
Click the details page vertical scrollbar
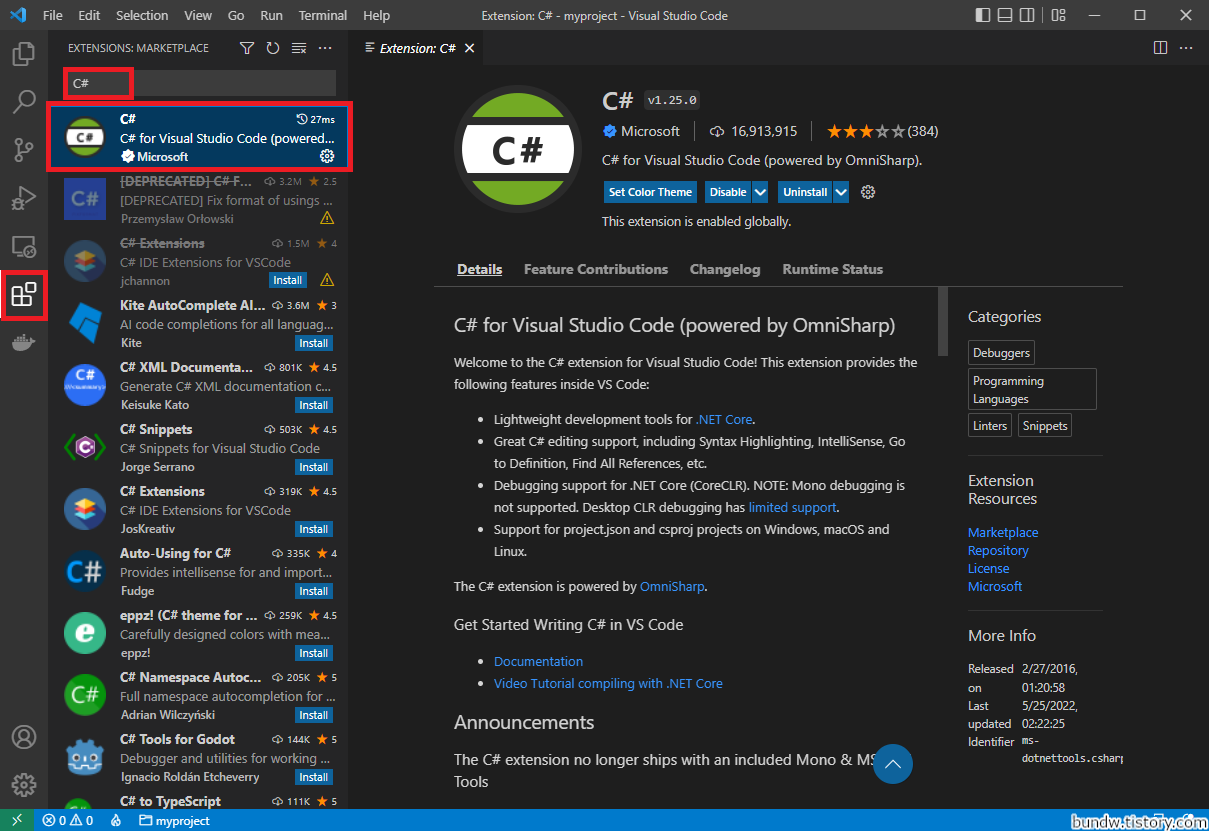[942, 320]
